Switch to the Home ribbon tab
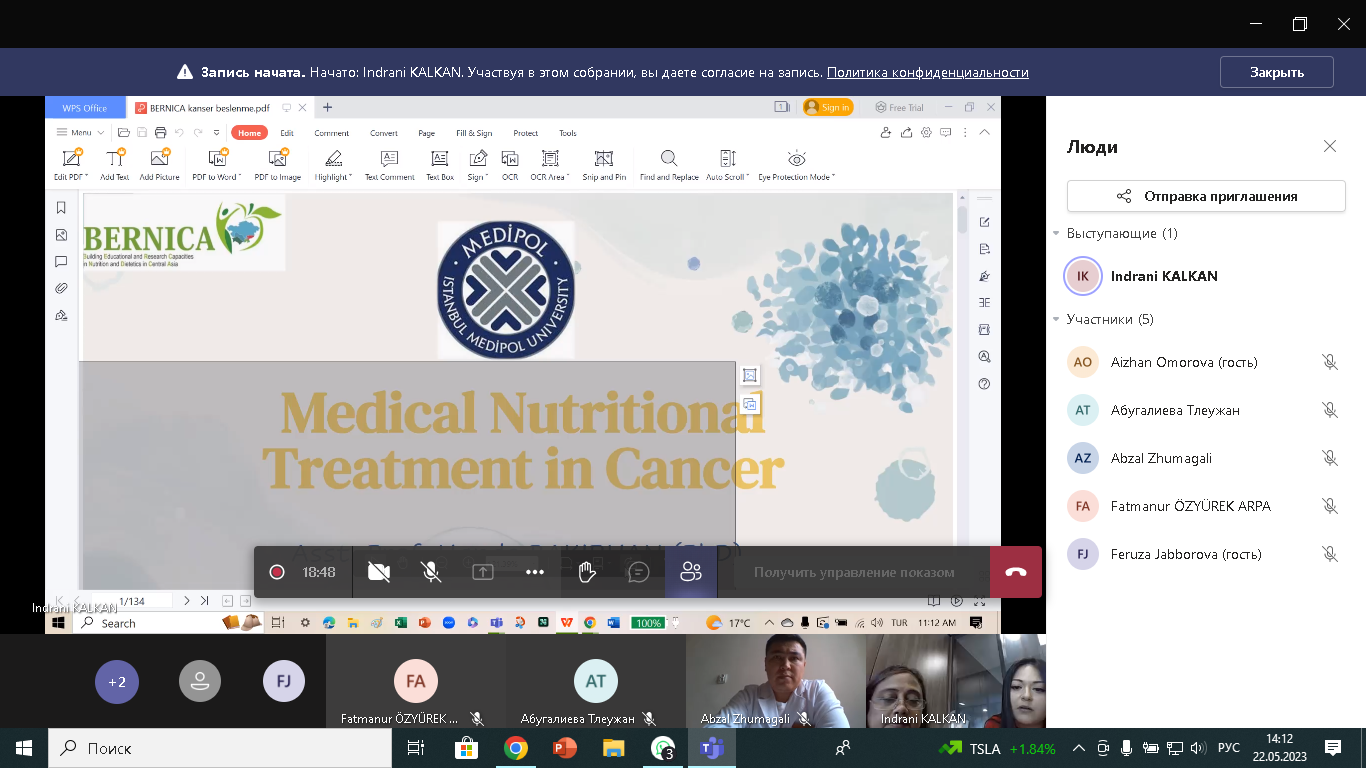Screen dimensions: 1366x768 249,132
